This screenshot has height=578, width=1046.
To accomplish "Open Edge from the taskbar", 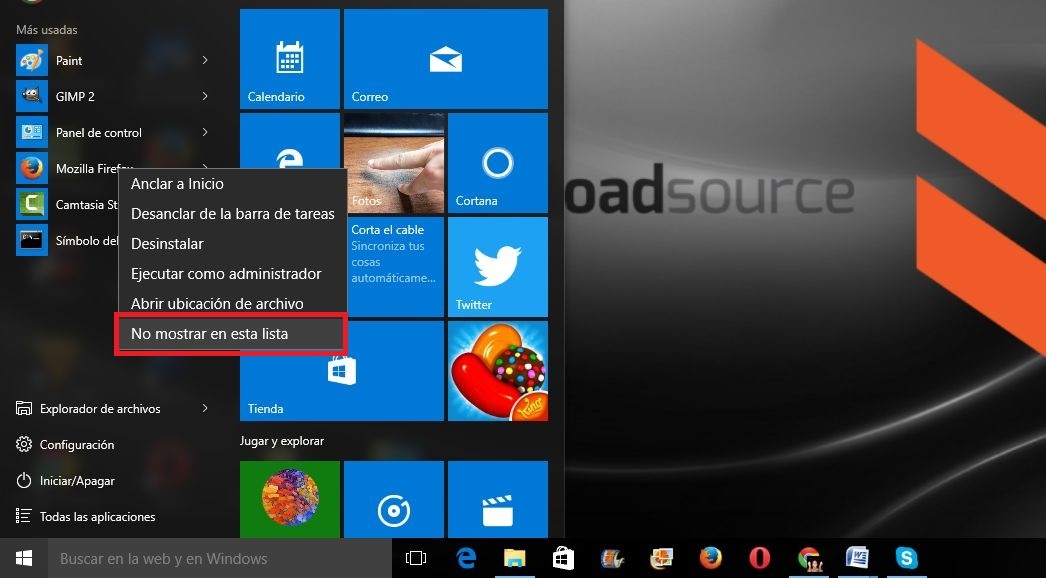I will tap(466, 558).
